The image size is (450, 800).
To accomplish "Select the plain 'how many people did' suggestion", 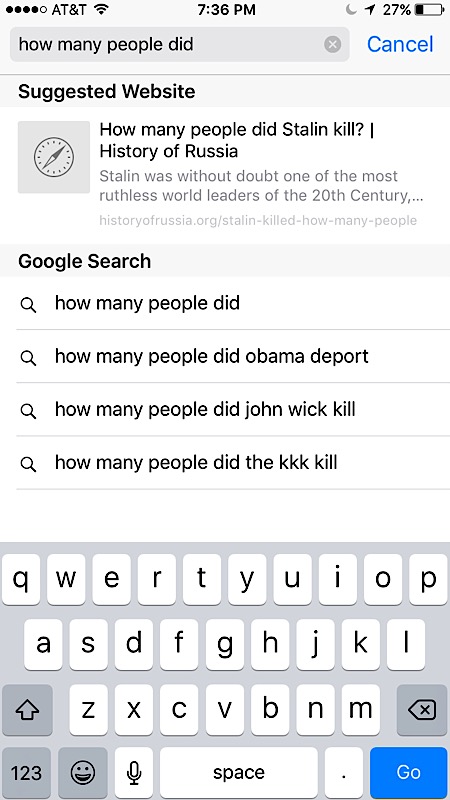I will pyautogui.click(x=225, y=304).
